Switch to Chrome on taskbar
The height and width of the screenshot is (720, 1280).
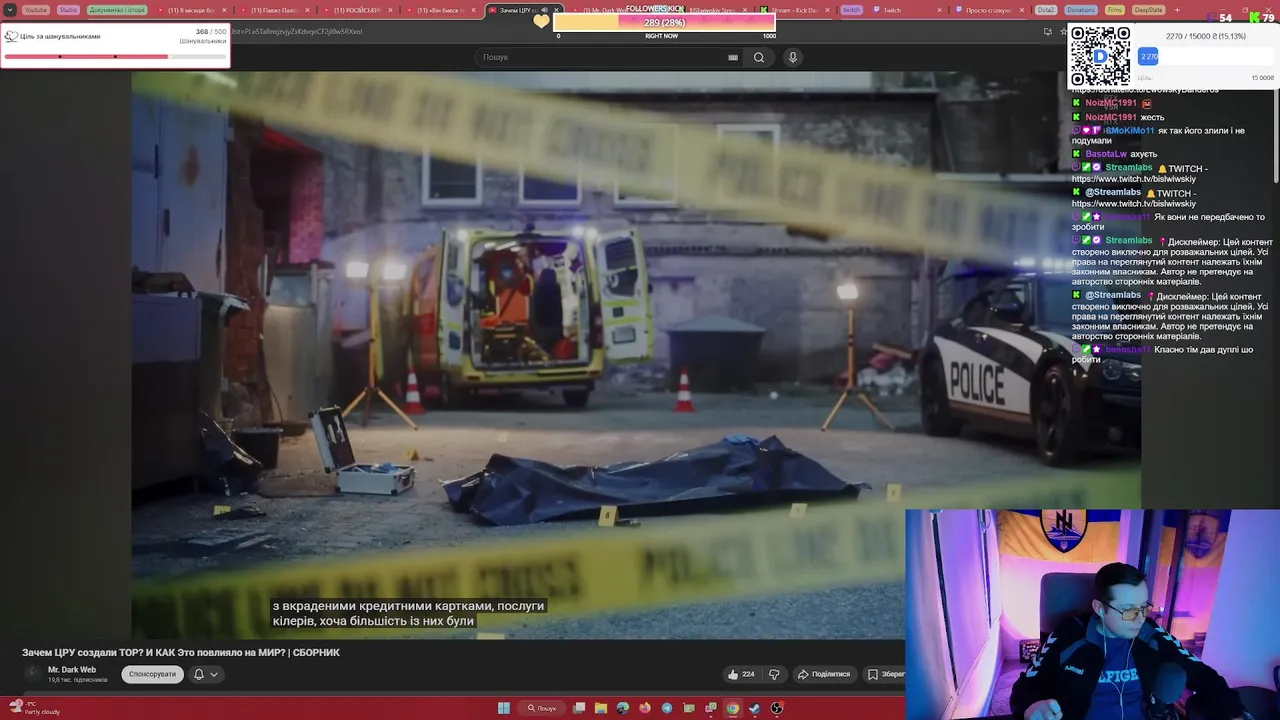733,708
